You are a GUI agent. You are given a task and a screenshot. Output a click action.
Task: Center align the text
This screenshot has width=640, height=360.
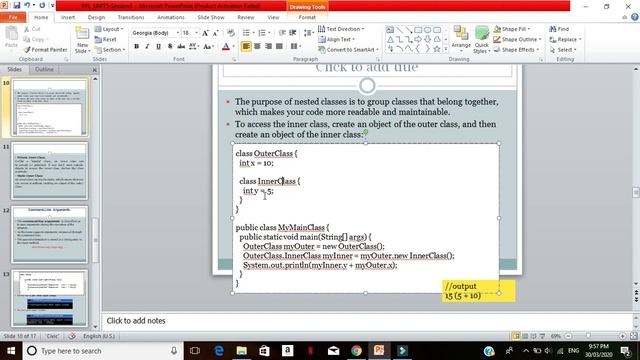tap(257, 46)
